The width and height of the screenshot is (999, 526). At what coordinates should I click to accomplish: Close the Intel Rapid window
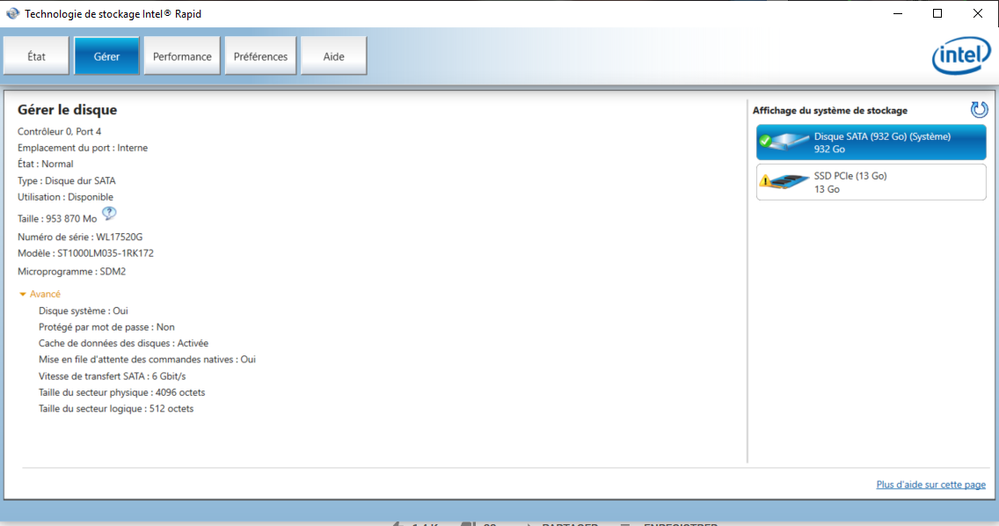978,13
